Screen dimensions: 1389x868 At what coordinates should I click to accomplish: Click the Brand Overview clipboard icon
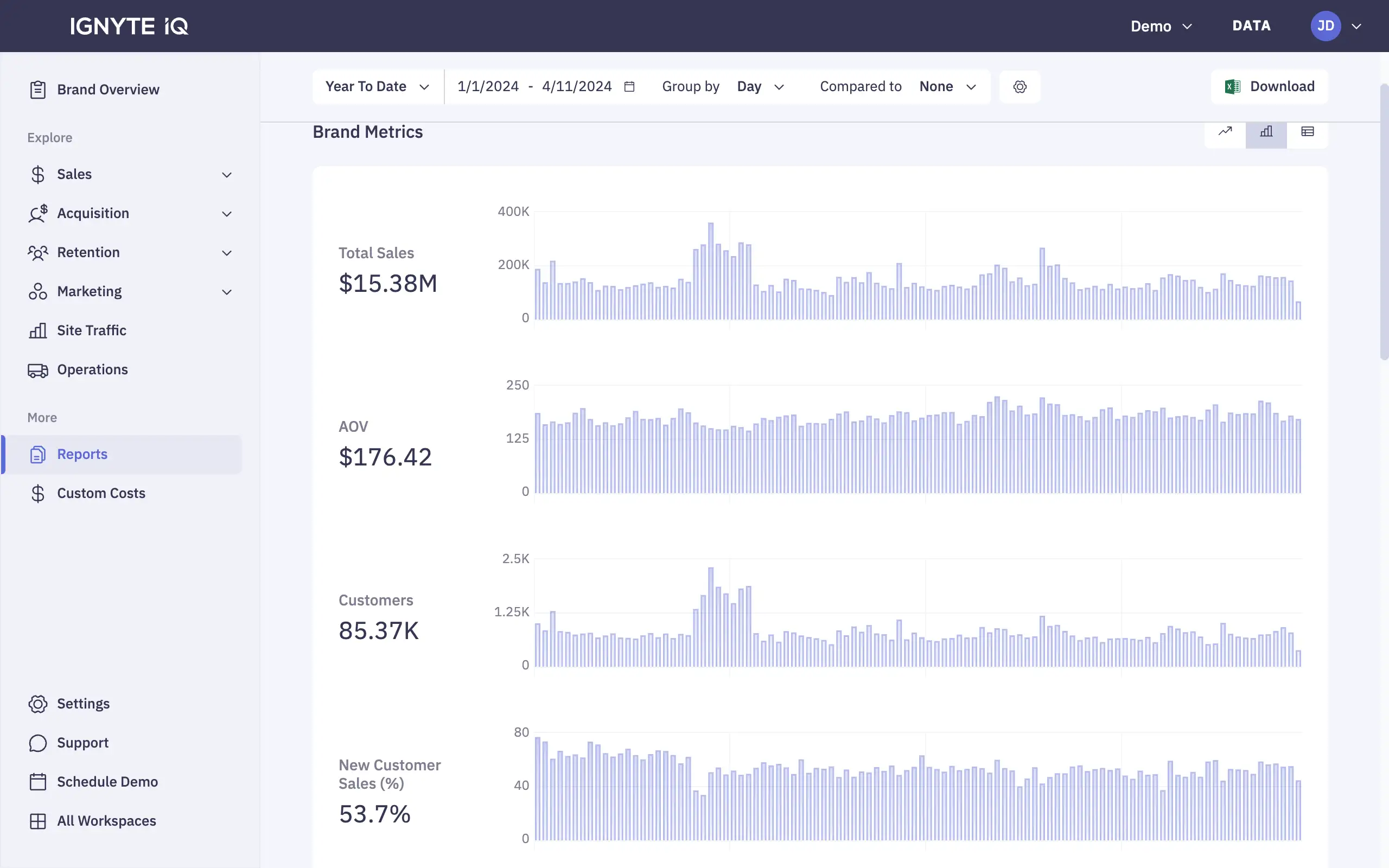38,90
